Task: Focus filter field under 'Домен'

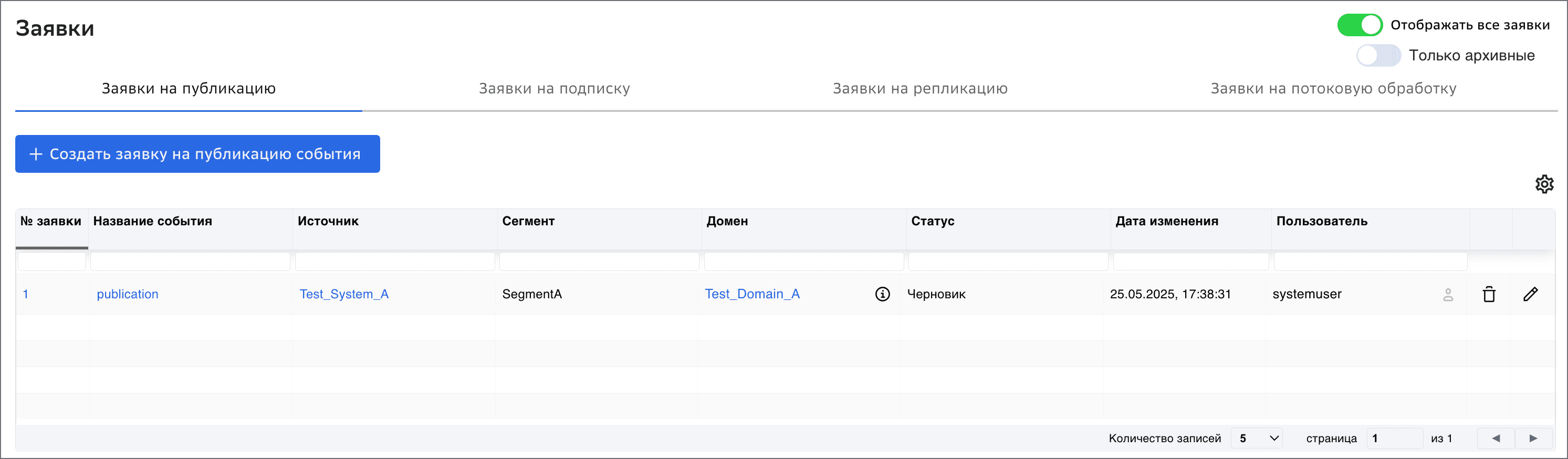Action: [x=803, y=262]
